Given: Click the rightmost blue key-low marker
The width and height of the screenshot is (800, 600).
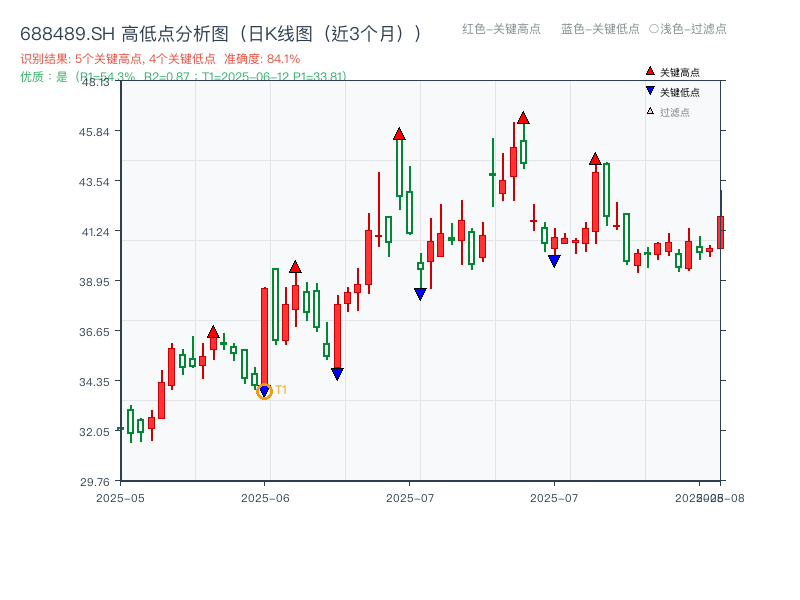Looking at the screenshot, I should (x=553, y=259).
